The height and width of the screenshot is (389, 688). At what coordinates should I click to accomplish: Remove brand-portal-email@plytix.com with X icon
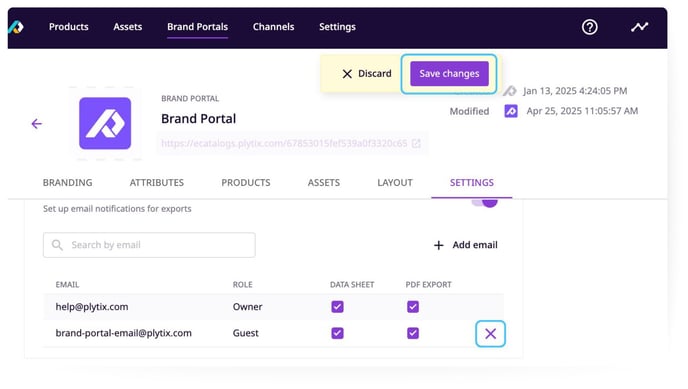pyautogui.click(x=490, y=334)
